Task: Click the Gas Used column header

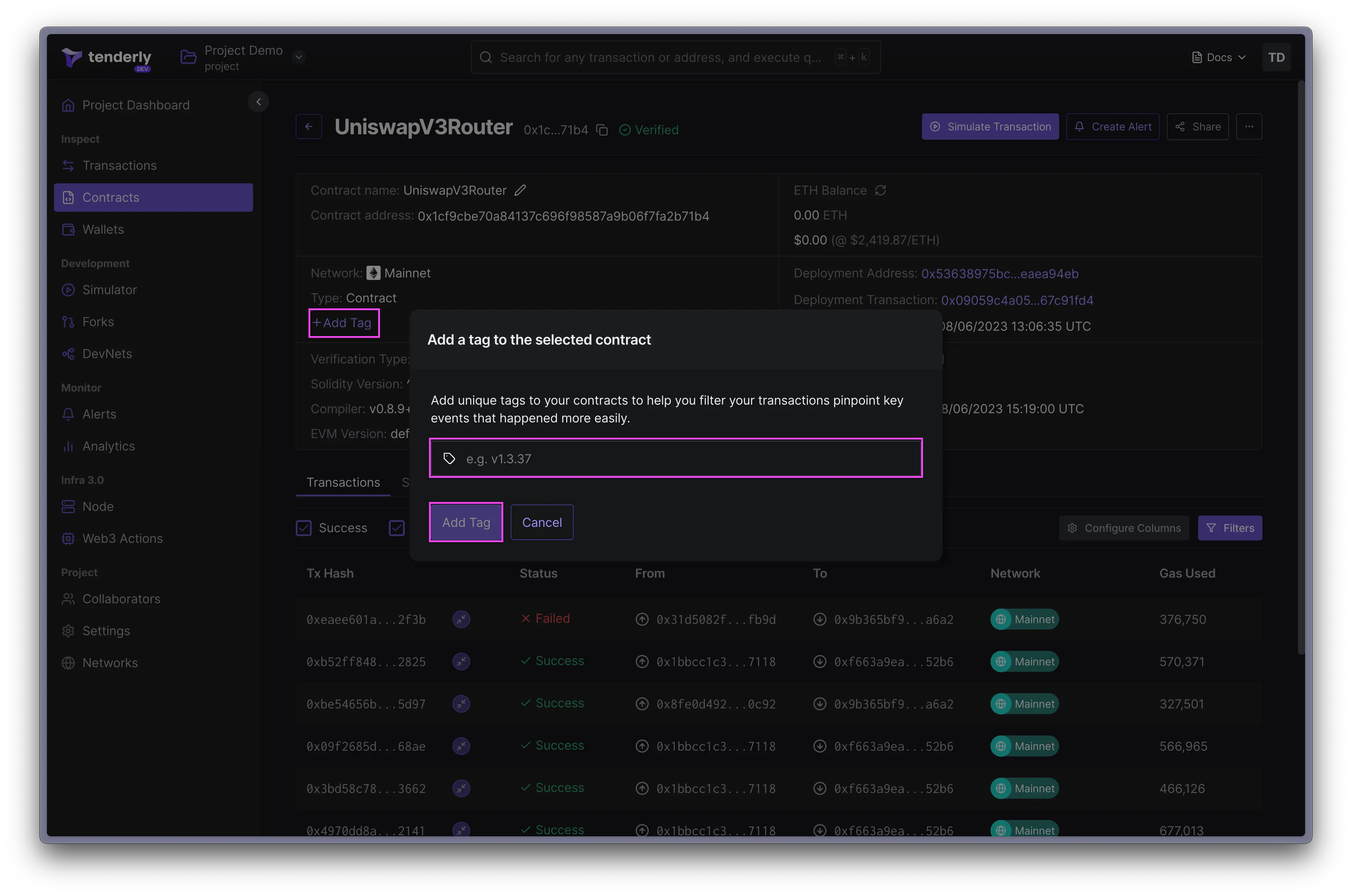Action: click(x=1187, y=573)
